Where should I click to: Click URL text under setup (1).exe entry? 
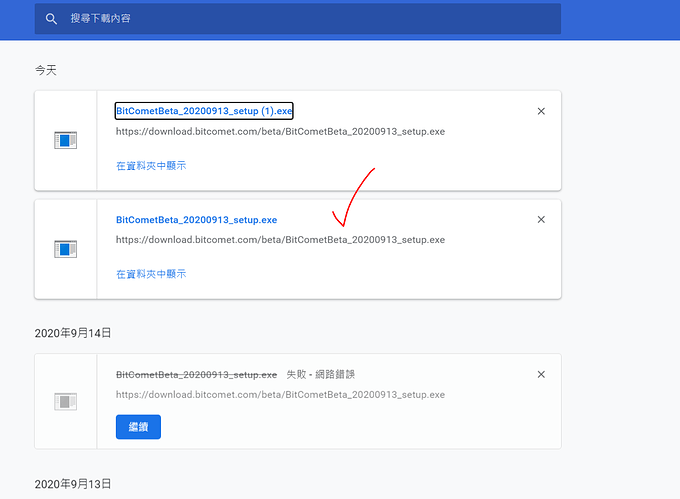280,131
